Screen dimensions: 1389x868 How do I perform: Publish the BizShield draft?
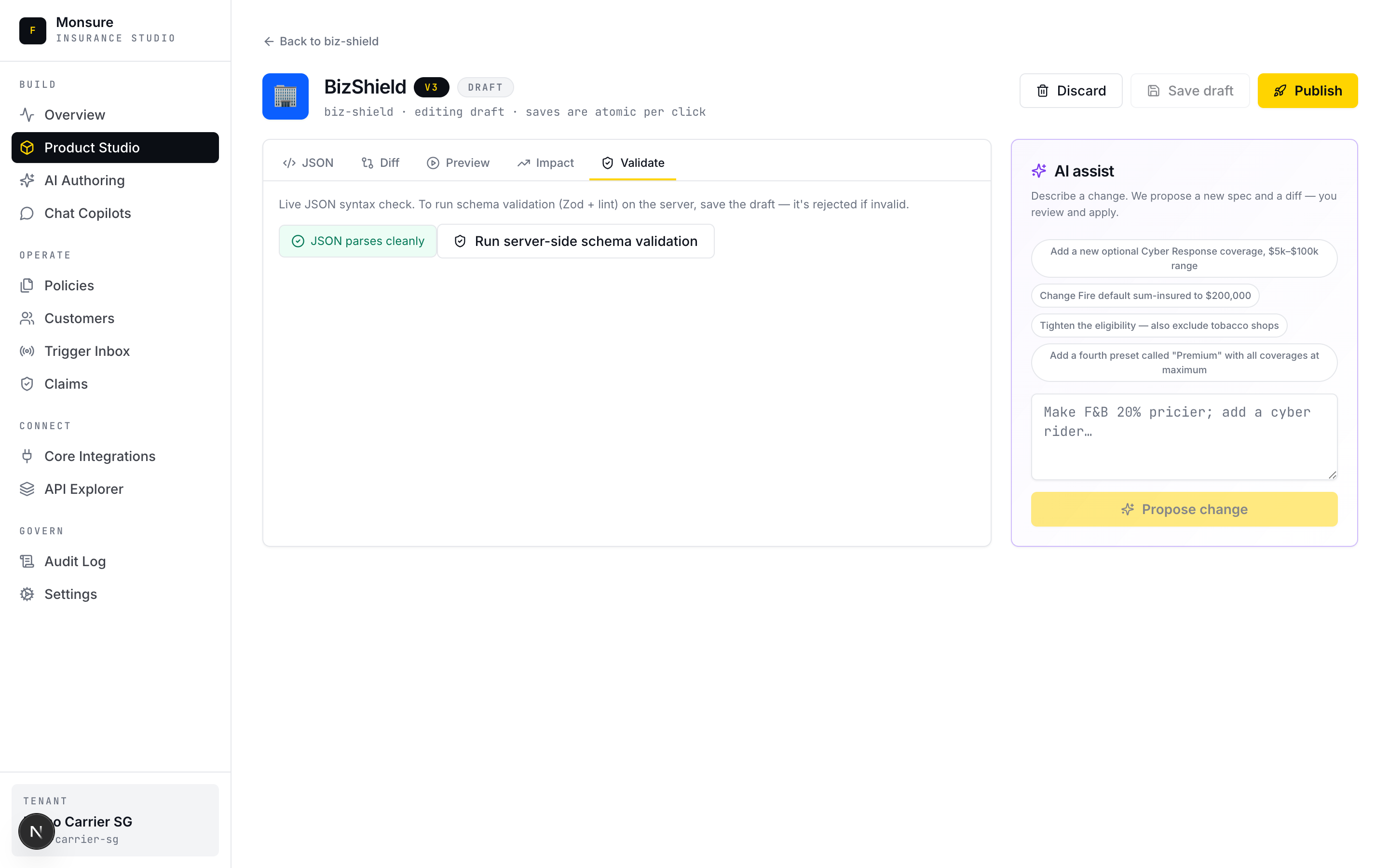1307,91
